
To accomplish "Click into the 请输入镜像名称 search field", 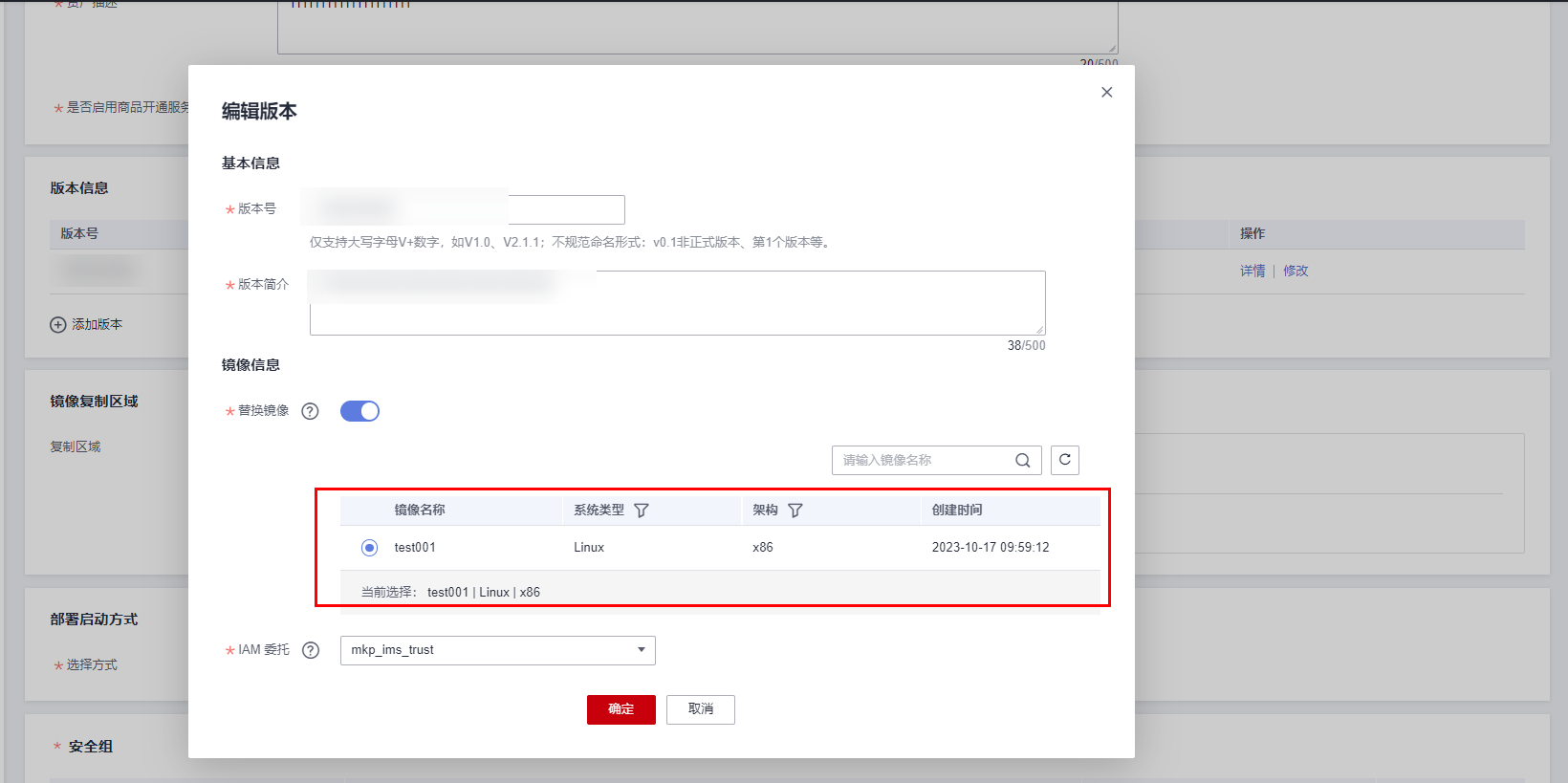I will pyautogui.click(x=923, y=461).
